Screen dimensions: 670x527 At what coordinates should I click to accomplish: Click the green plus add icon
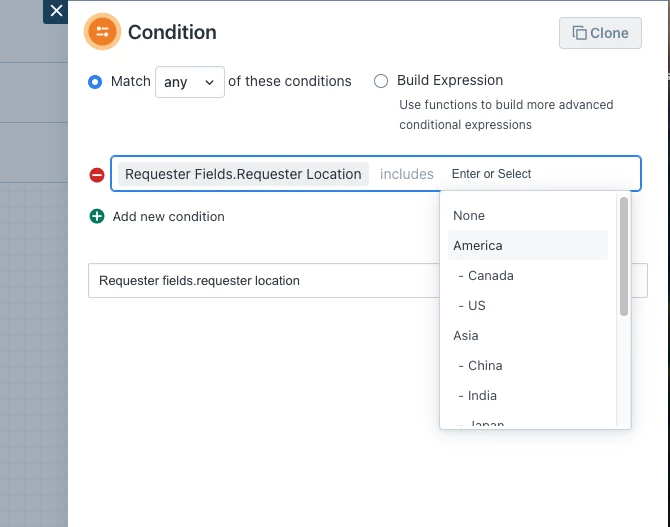pos(97,216)
